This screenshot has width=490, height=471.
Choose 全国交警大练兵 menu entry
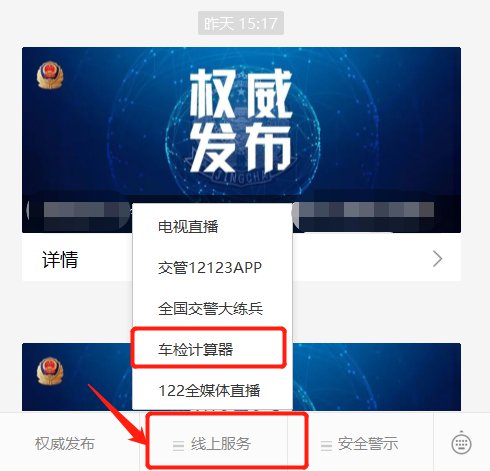pos(212,308)
